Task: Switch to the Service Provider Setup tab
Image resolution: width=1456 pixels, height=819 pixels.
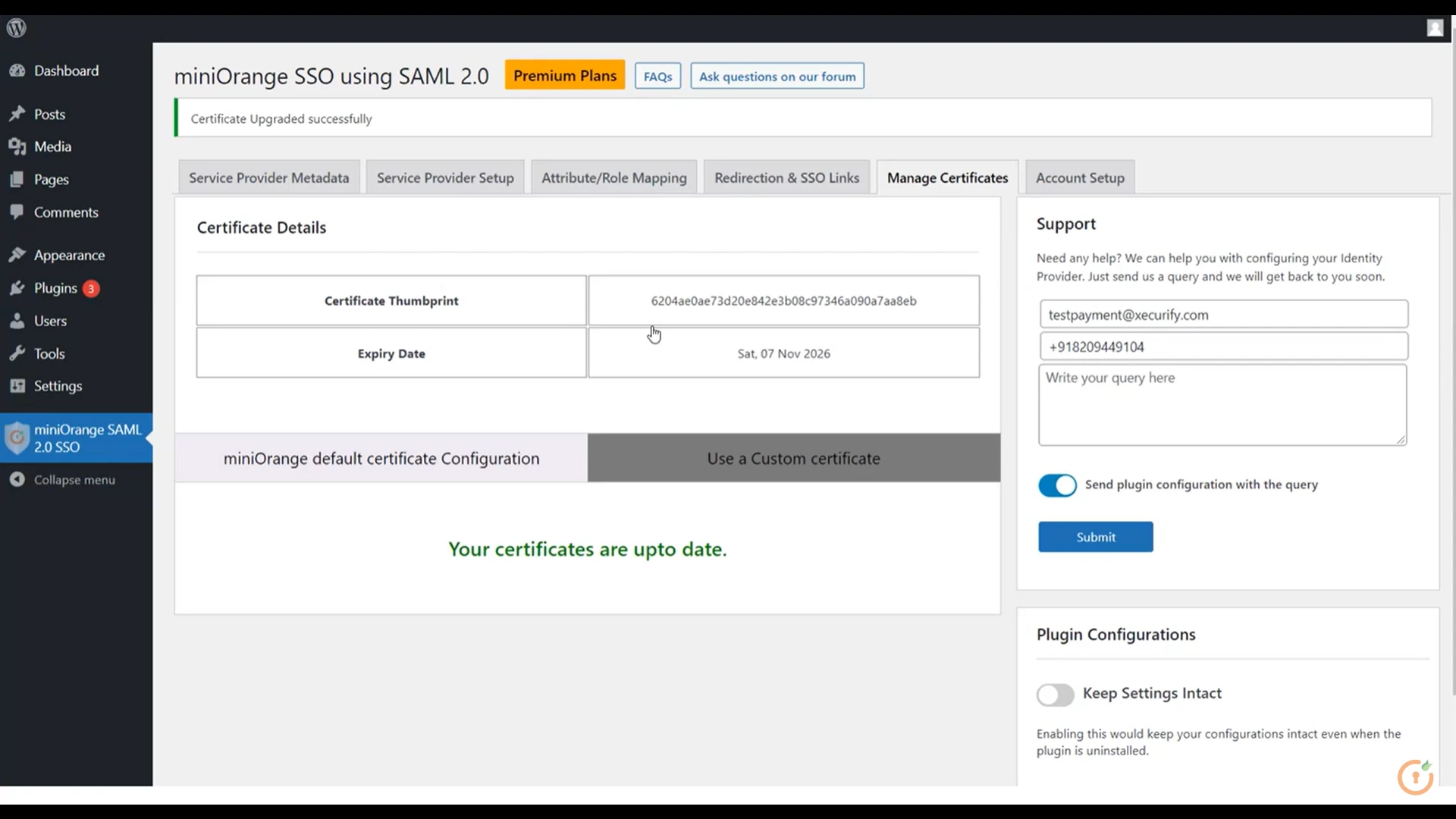Action: 445,177
